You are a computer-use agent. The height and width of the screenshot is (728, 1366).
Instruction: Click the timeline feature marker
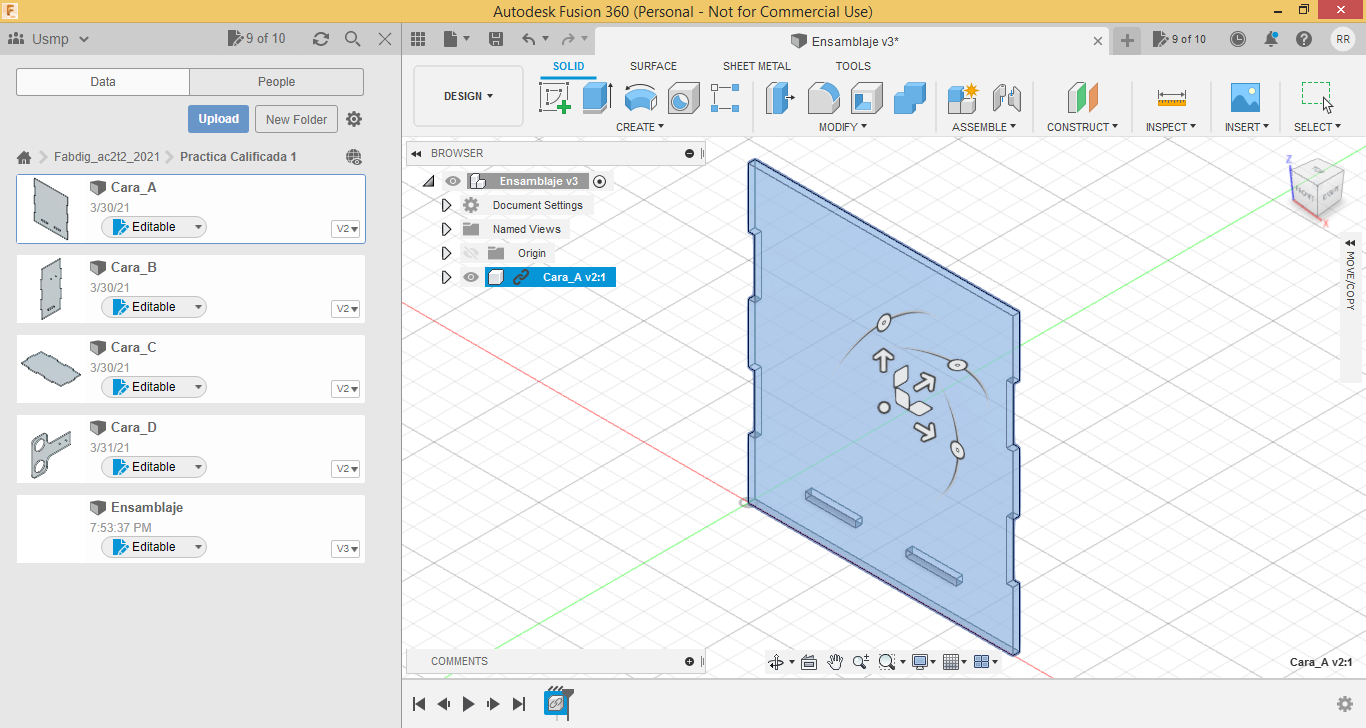click(555, 703)
